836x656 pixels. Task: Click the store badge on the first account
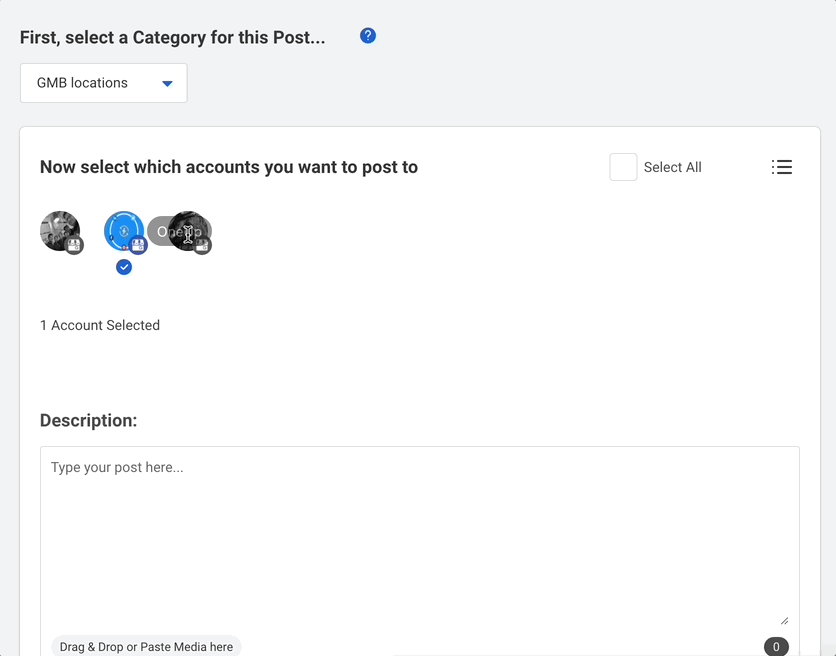click(74, 245)
